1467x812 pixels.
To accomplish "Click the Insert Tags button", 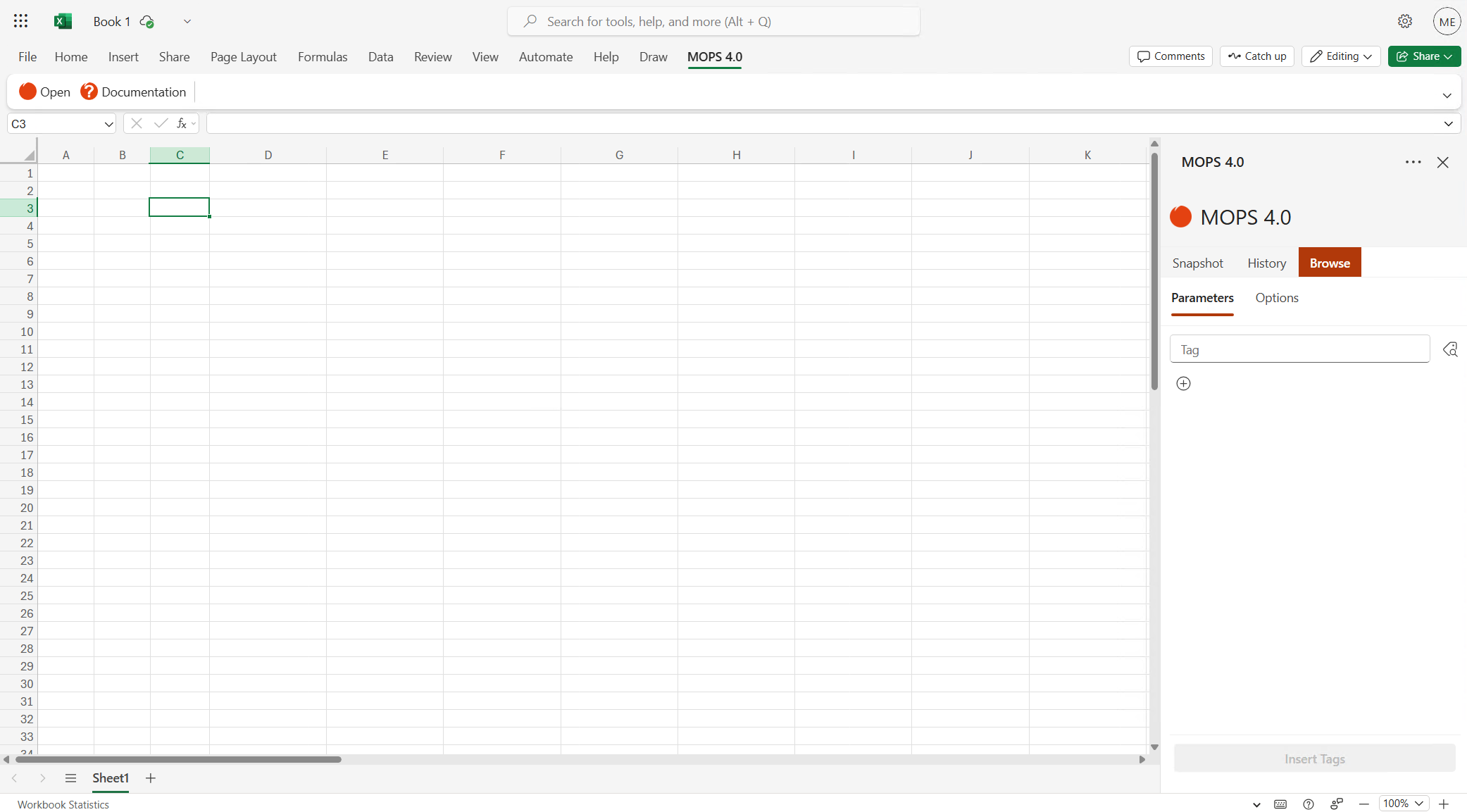I will [1314, 758].
